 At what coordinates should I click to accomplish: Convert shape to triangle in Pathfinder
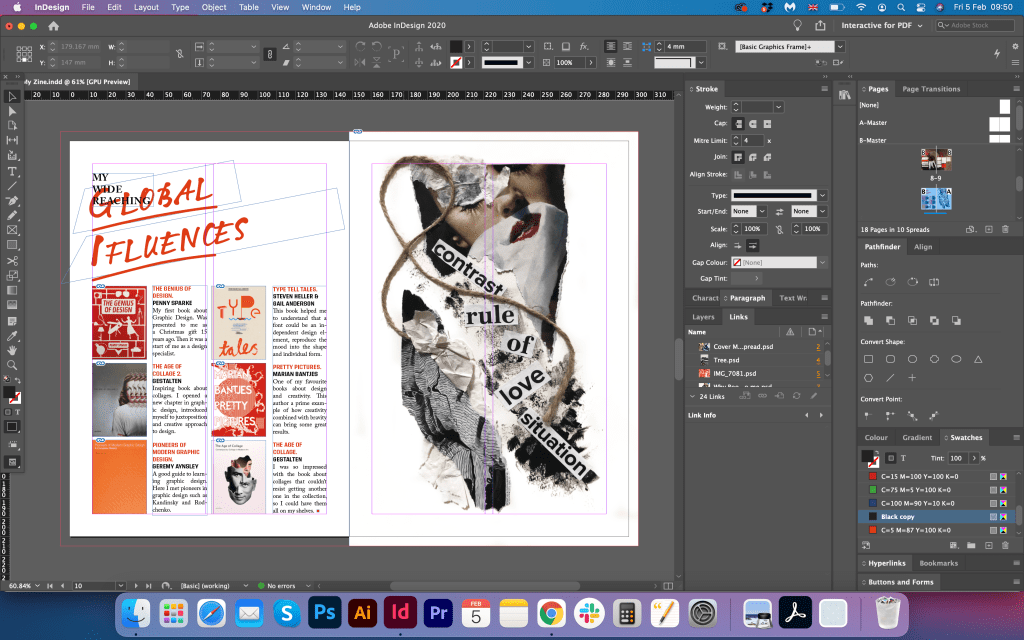point(977,359)
